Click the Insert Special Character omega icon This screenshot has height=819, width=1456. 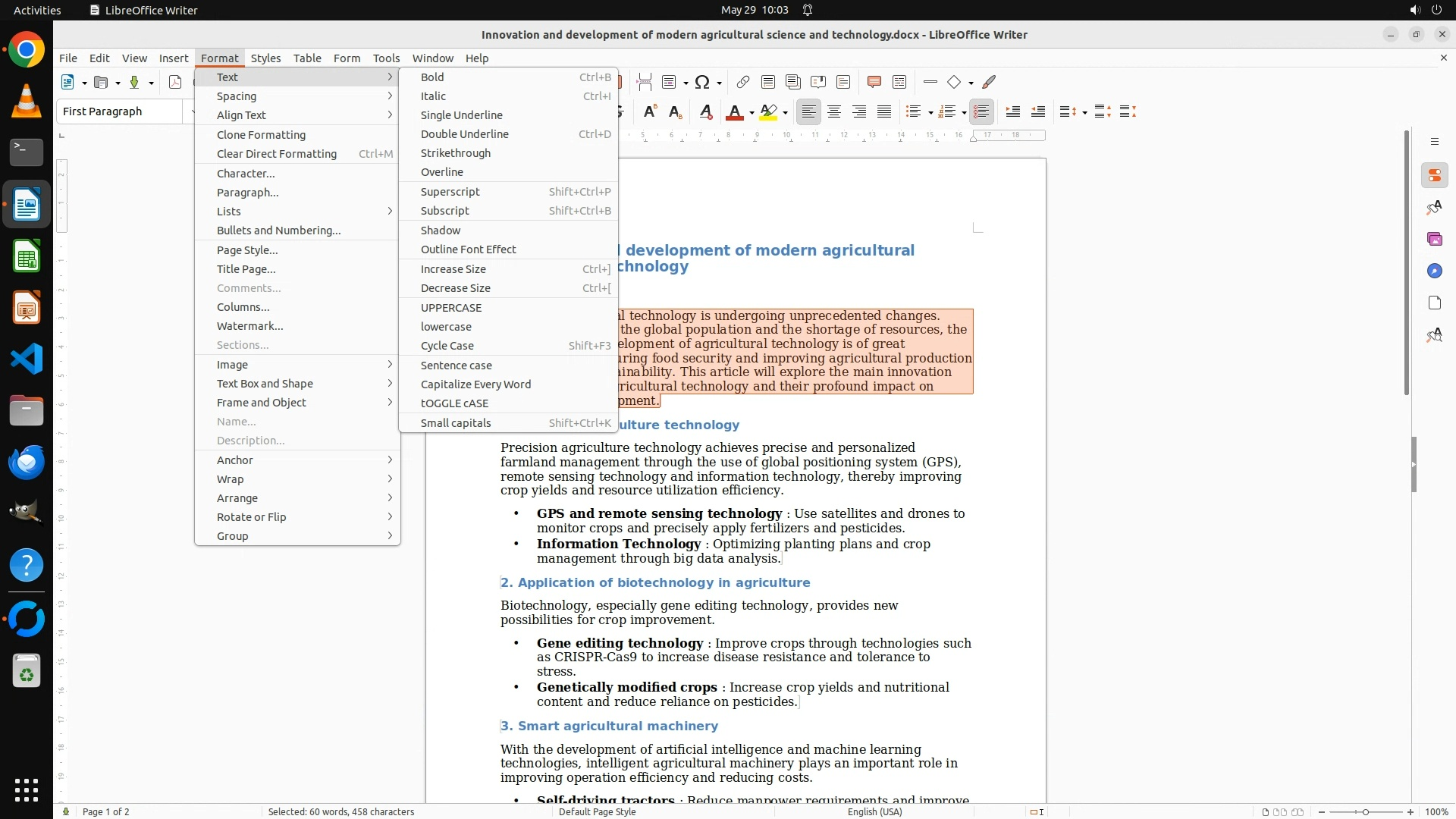point(702,82)
